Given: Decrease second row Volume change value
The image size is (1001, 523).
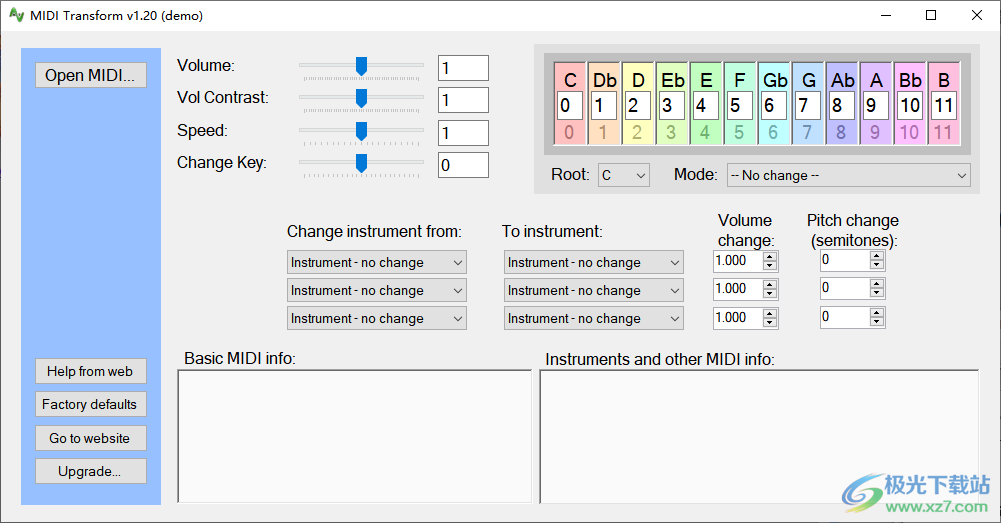Looking at the screenshot, I should [x=770, y=294].
